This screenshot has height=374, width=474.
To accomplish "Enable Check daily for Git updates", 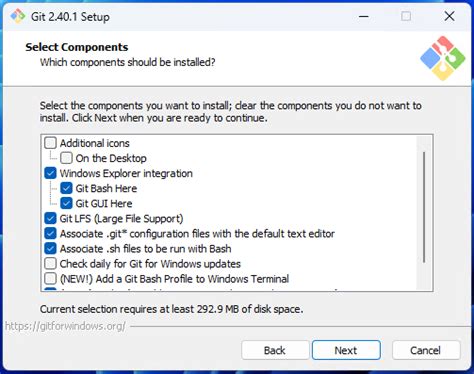I will tap(50, 263).
